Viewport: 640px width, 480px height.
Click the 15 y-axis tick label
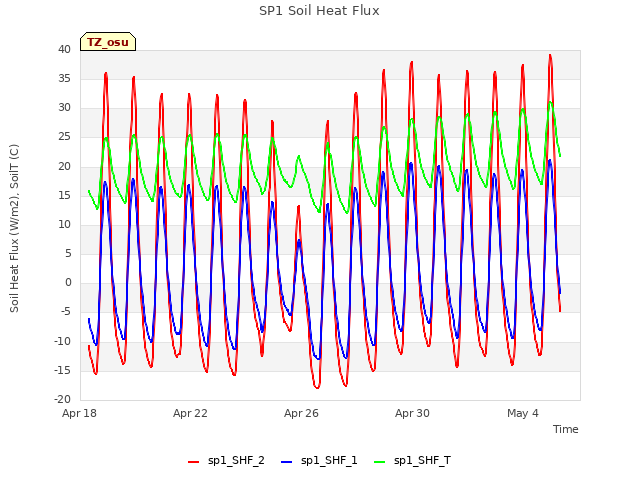click(x=64, y=196)
